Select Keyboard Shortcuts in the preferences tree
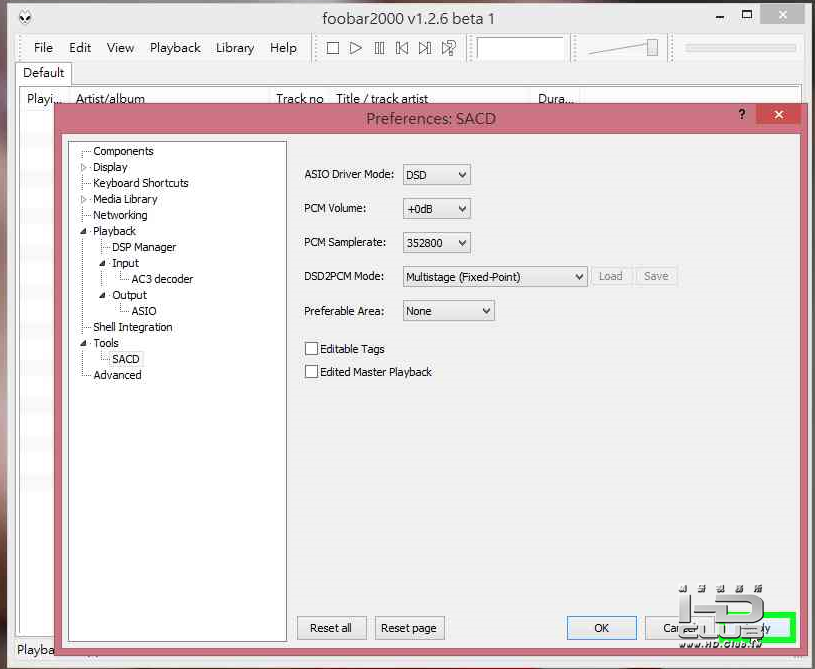This screenshot has height=669, width=815. coord(140,183)
